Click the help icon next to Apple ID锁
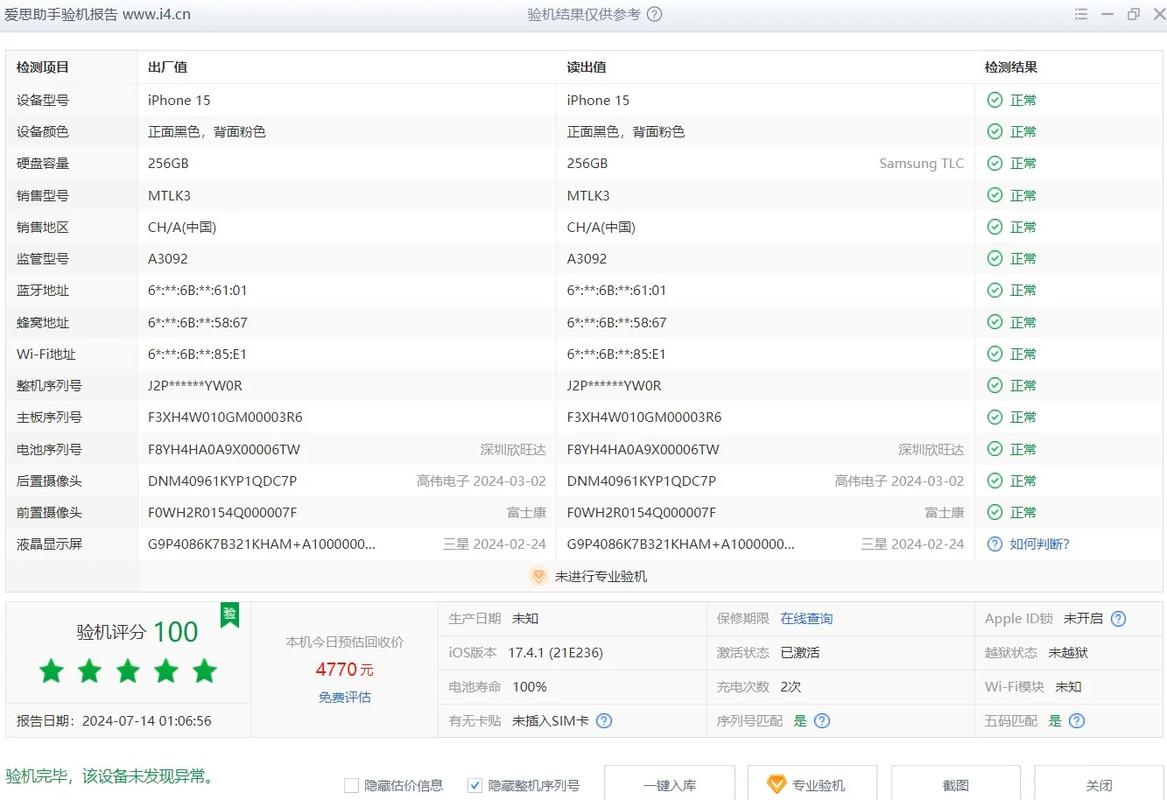The image size is (1167, 800). 1118,618
